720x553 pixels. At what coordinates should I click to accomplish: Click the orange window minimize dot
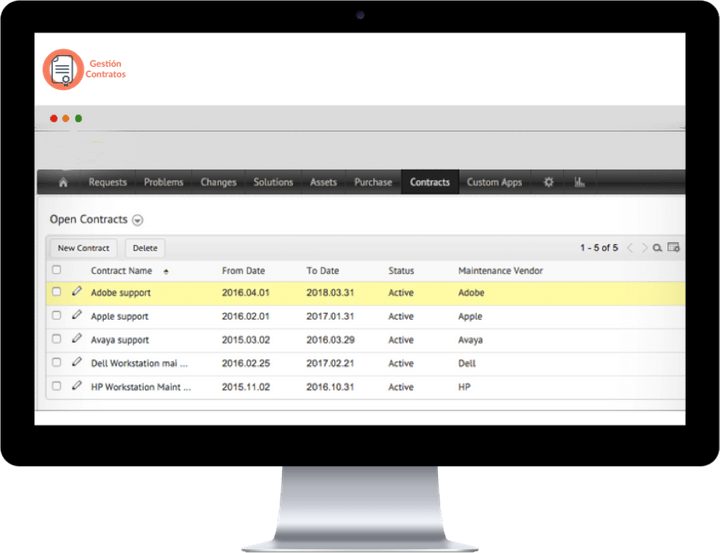pos(66,118)
